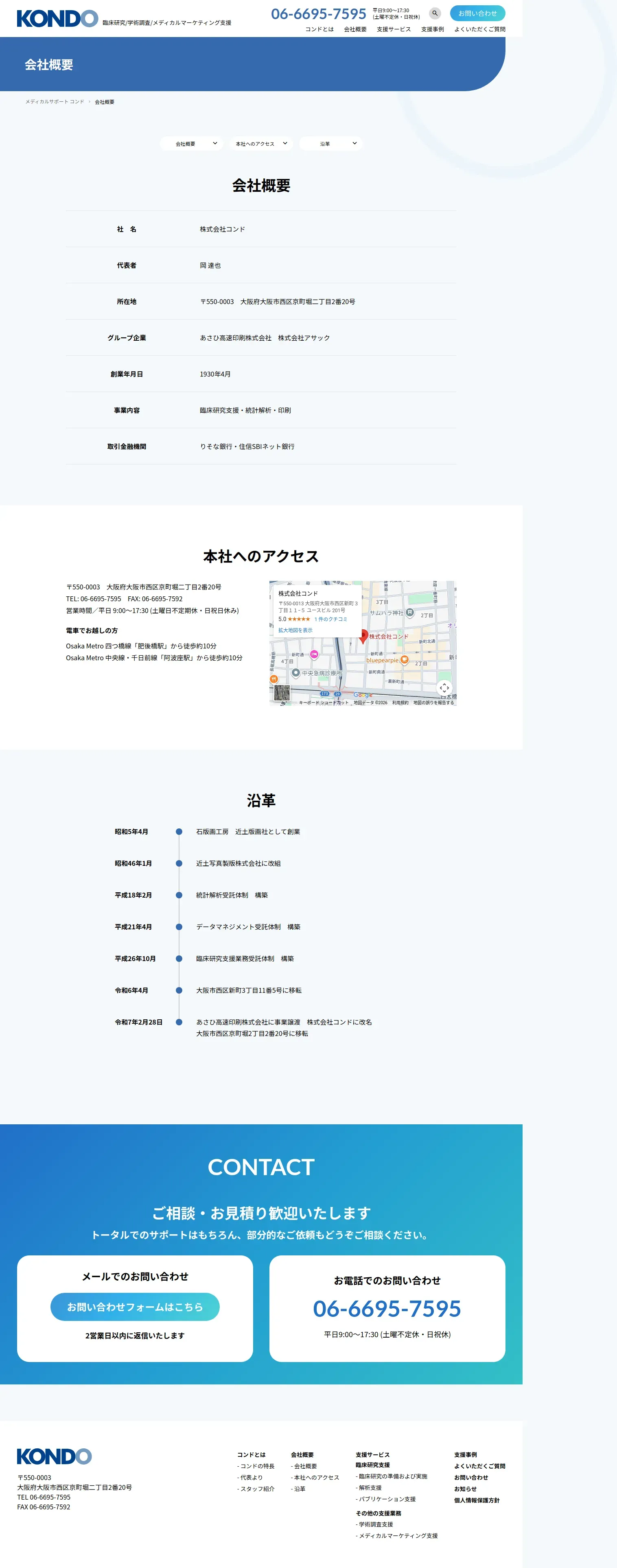Jump to 本社へのアクセス via anchor dropdown

pos(260,144)
